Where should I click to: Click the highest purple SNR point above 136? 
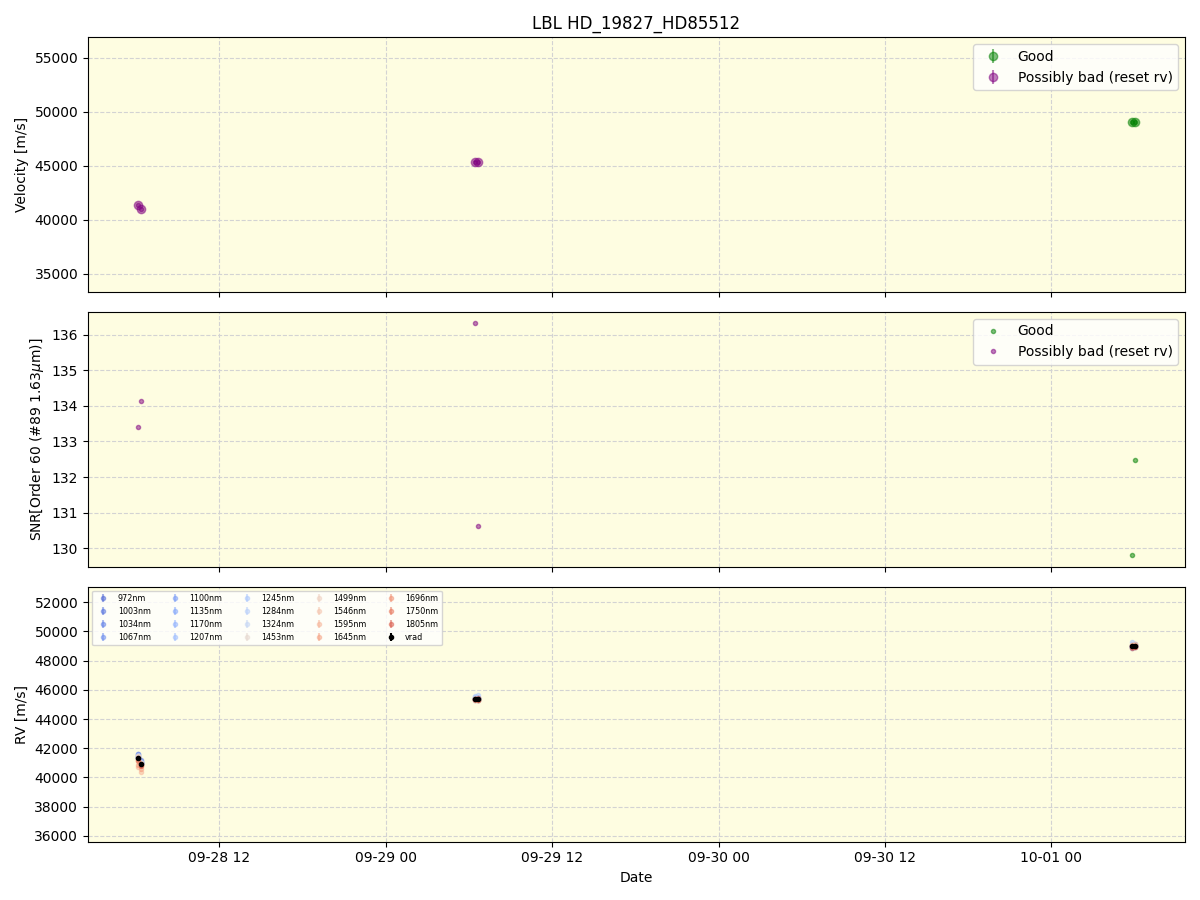(475, 323)
